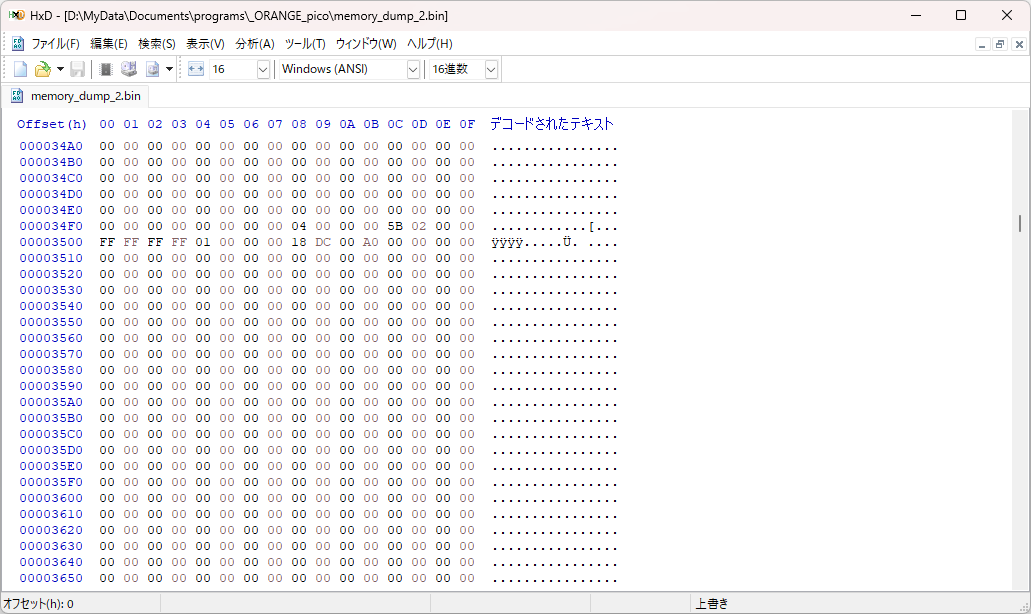Click decoded text ÿÿÿÿ in row 00003500

click(x=507, y=243)
